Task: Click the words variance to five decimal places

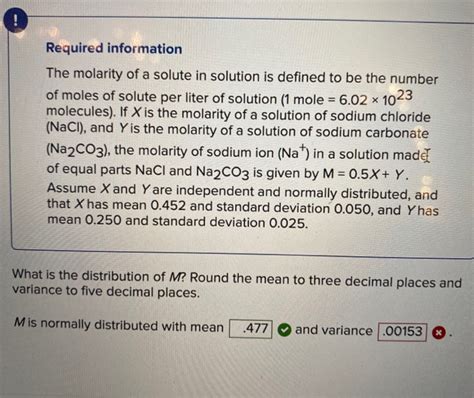Action: (106, 291)
